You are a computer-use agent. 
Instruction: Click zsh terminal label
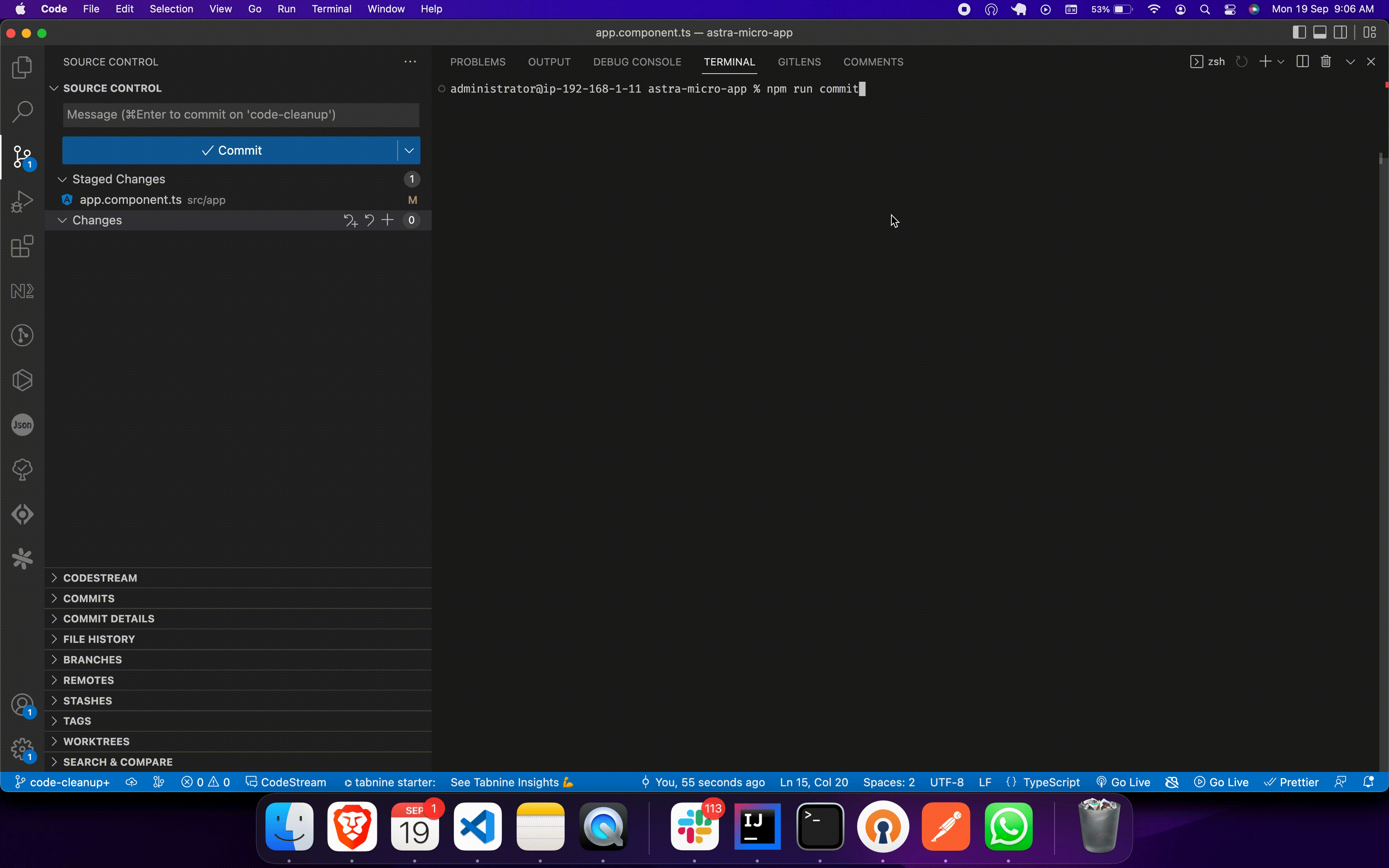pyautogui.click(x=1208, y=62)
